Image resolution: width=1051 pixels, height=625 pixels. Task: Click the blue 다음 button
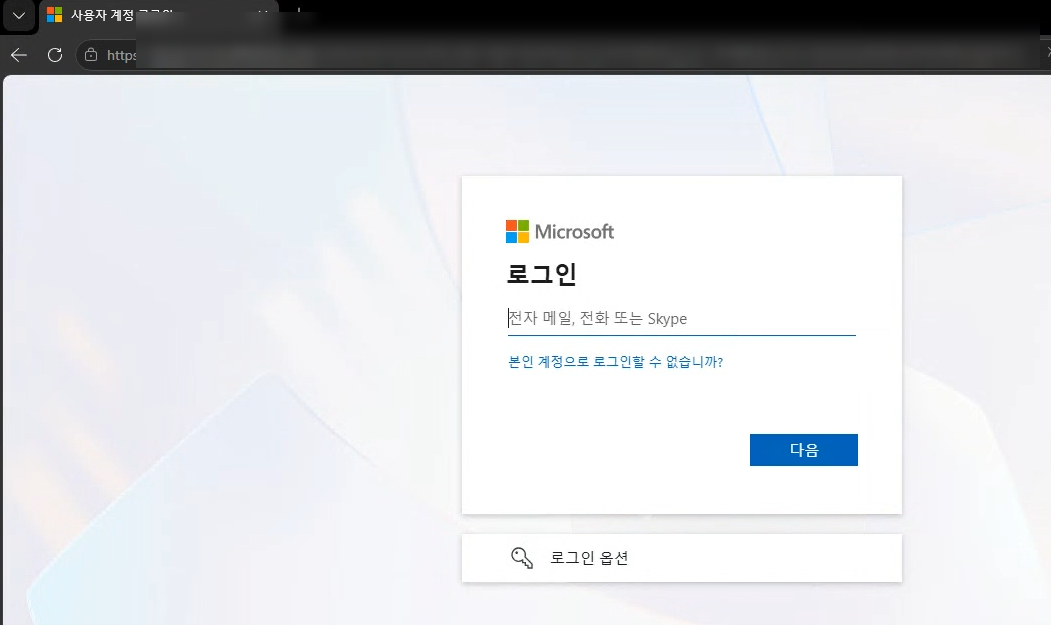click(x=804, y=449)
